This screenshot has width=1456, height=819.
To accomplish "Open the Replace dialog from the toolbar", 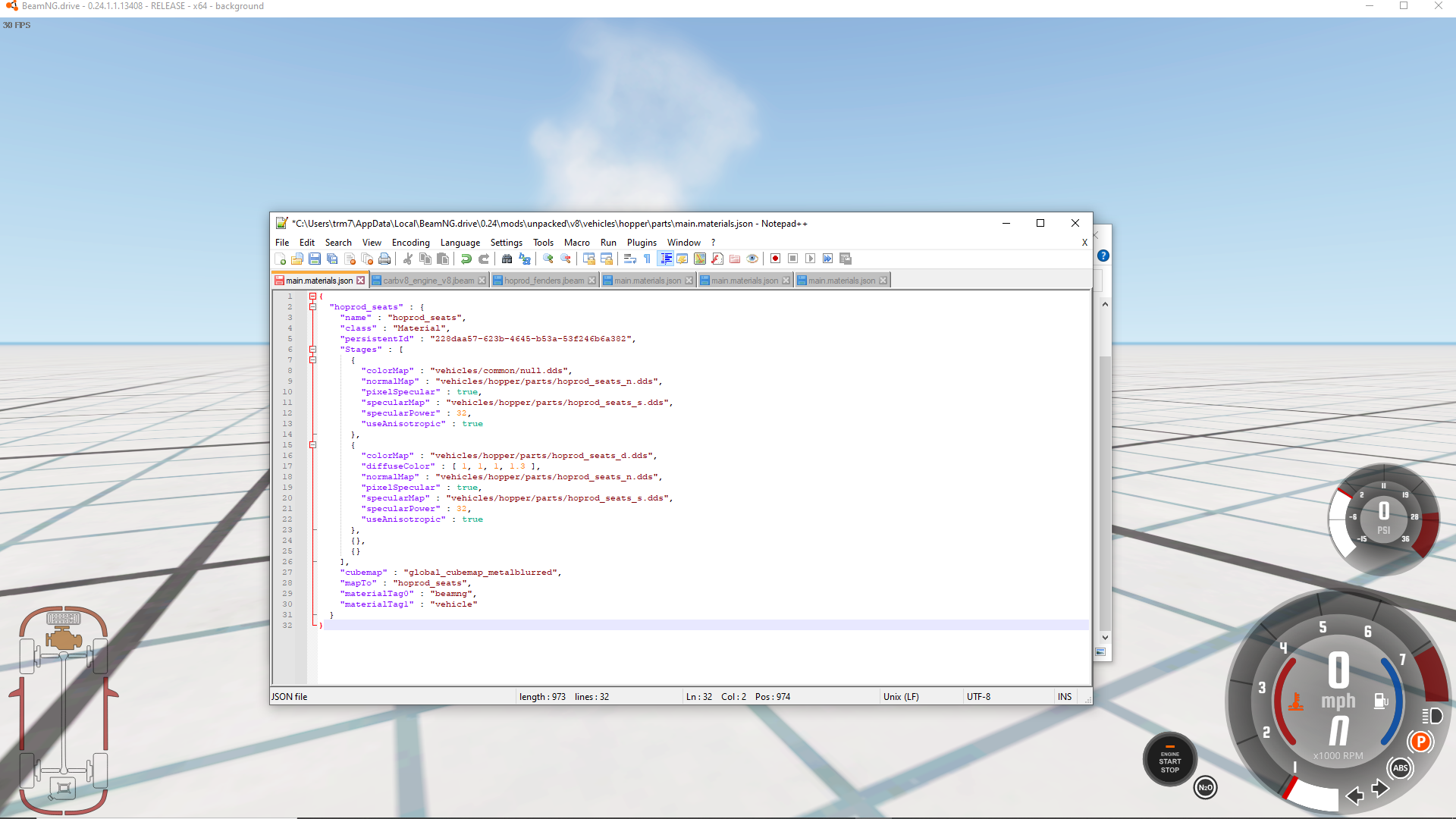I will tap(525, 259).
